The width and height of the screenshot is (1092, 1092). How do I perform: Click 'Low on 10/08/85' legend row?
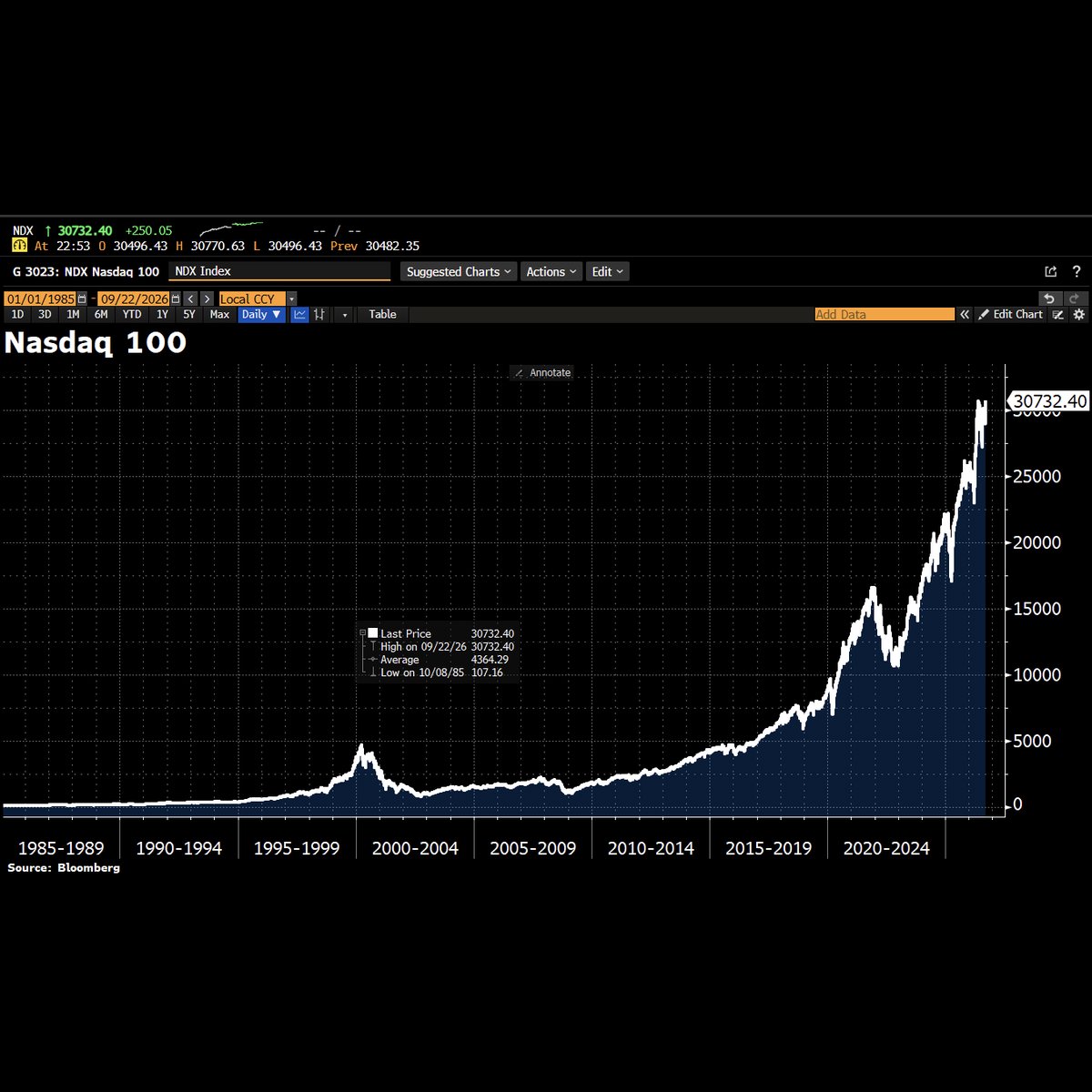(437, 672)
